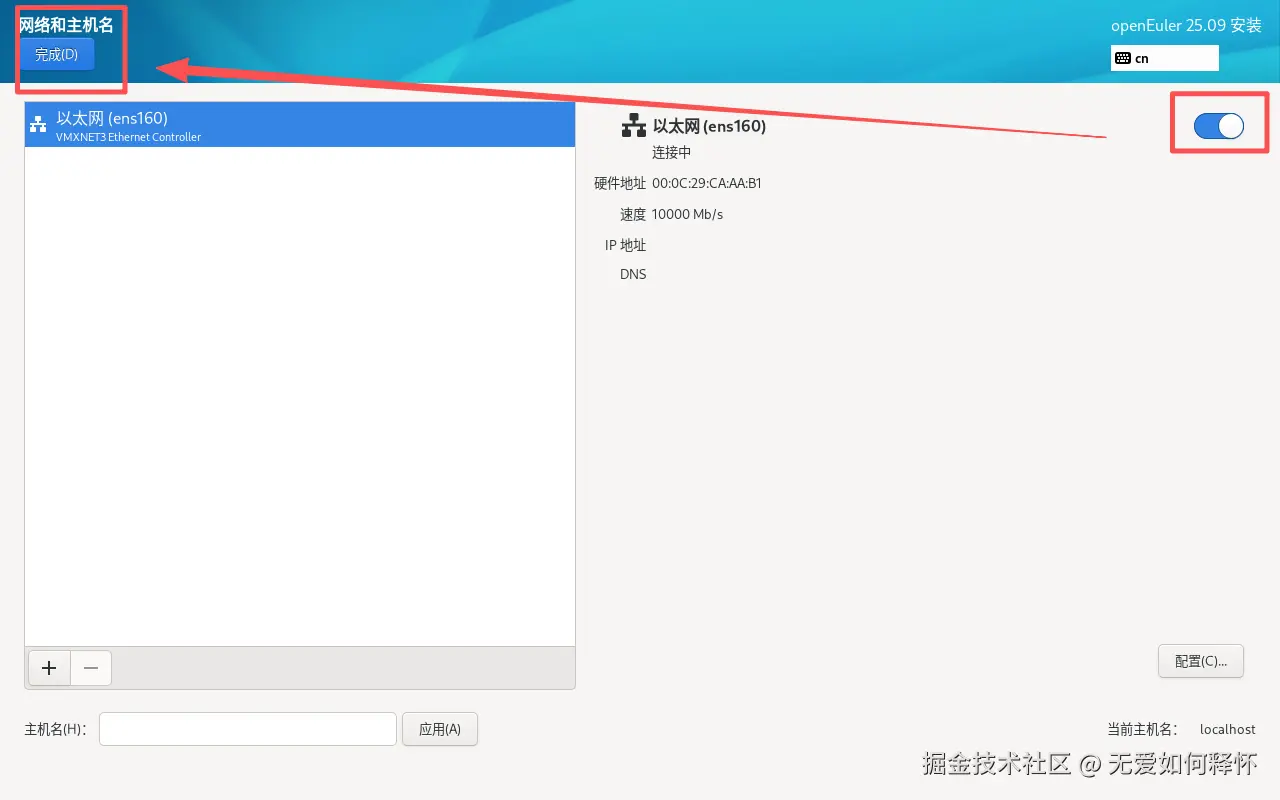Click the openEuler 25.09 安装 title
This screenshot has height=800, width=1280.
point(1185,25)
